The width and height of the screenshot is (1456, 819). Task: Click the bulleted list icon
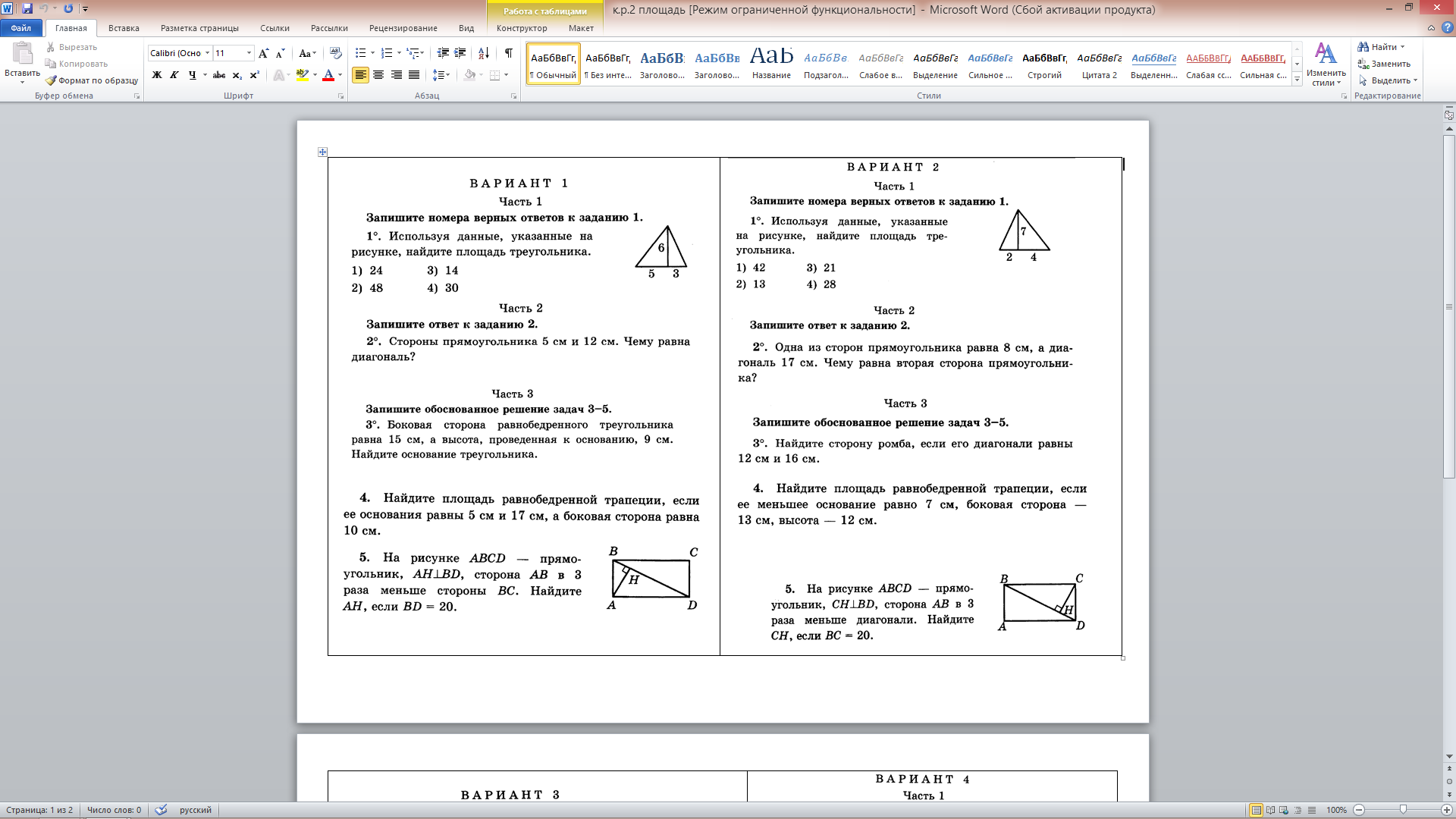(360, 53)
